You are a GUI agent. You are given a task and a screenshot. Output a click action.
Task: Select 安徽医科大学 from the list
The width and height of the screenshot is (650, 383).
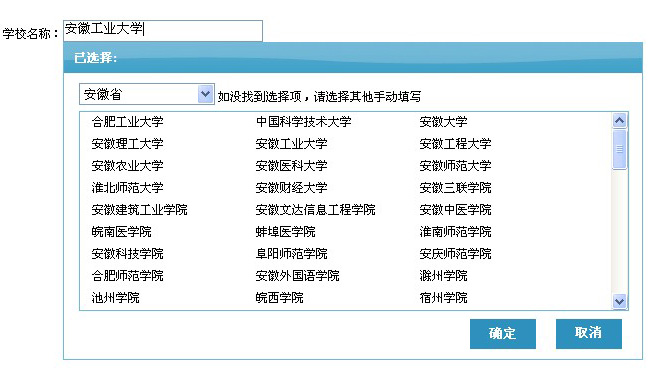coord(291,166)
